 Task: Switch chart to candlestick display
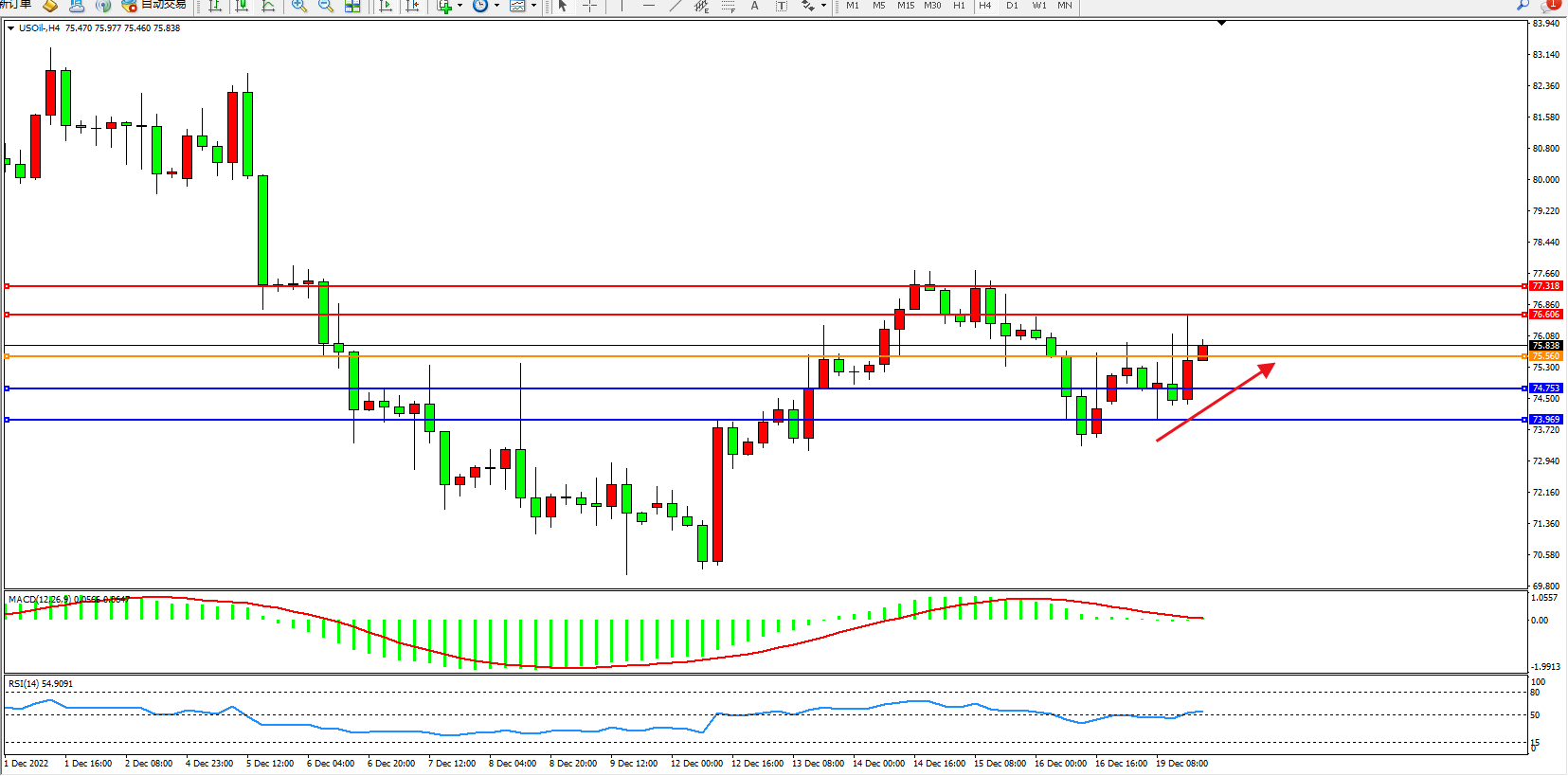point(243,6)
